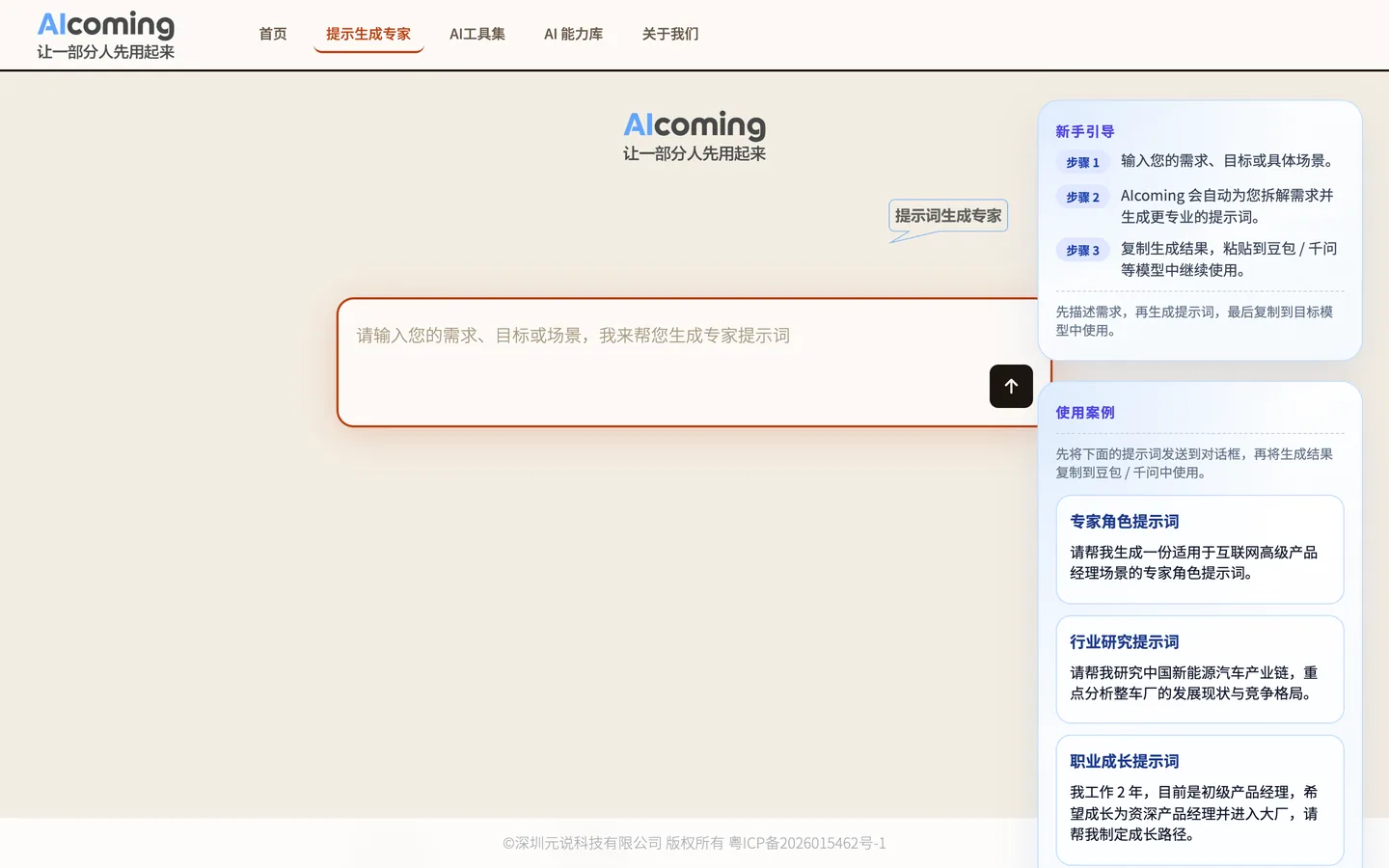The height and width of the screenshot is (868, 1389).
Task: Click the ICP filing number 粤ICP备2026015462号-1
Action: click(807, 843)
